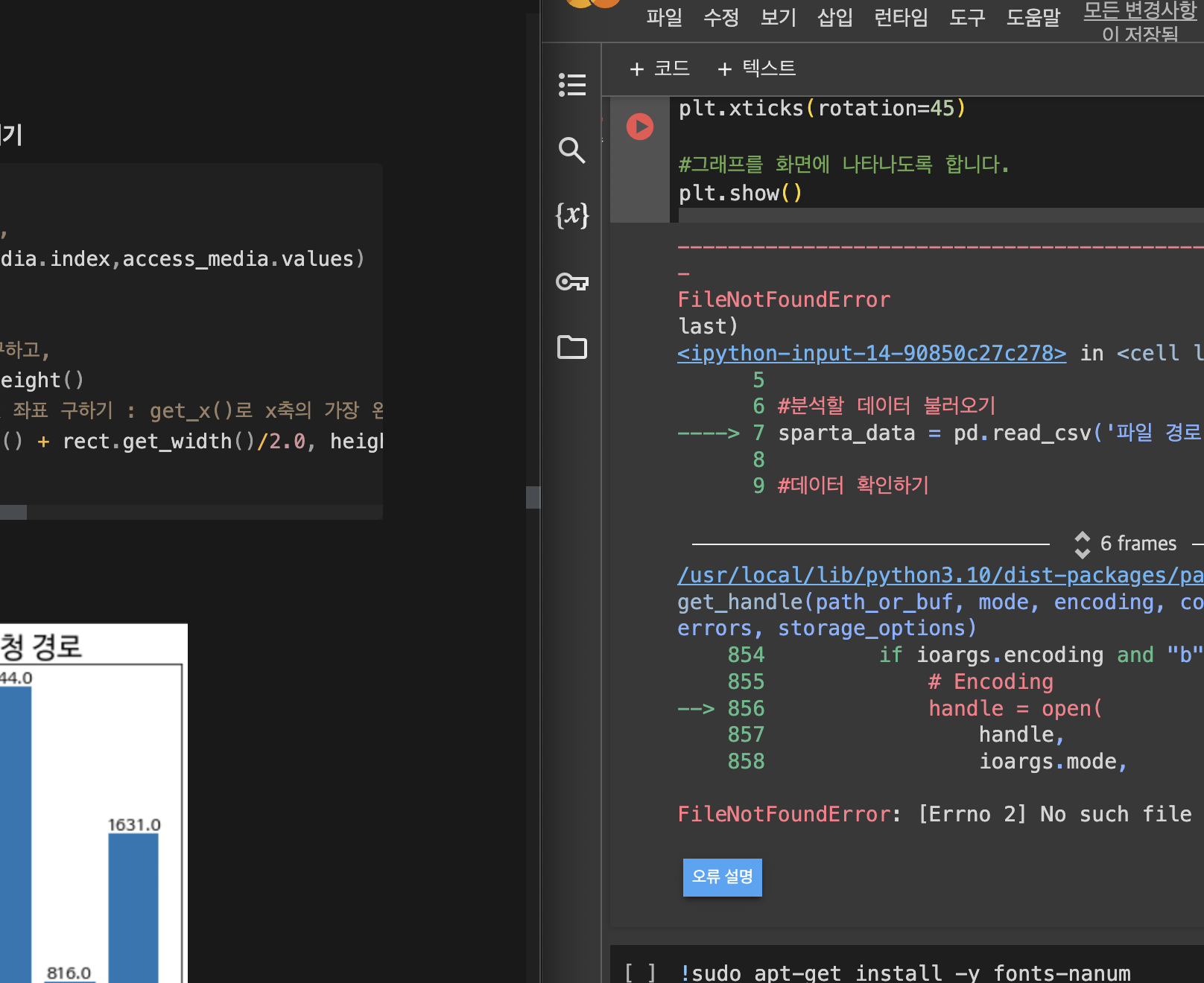The image size is (1204, 983).
Task: Click the 모든 변경사항이 저장됨 link
Action: (x=1140, y=22)
